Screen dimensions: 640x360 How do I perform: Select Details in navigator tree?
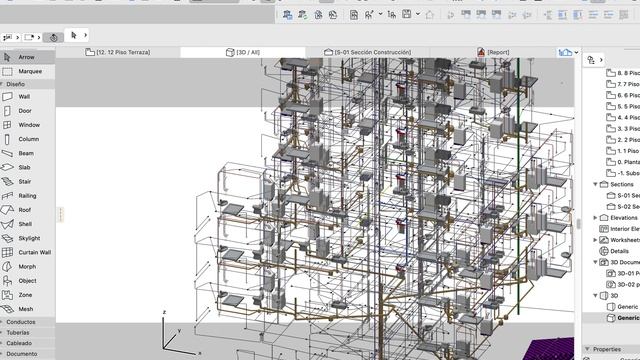tap(615, 251)
